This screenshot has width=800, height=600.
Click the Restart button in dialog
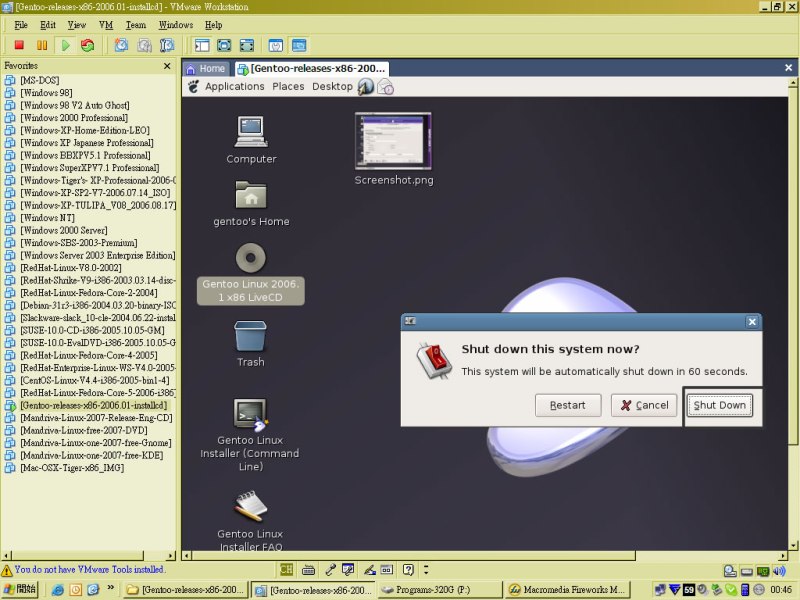click(568, 405)
